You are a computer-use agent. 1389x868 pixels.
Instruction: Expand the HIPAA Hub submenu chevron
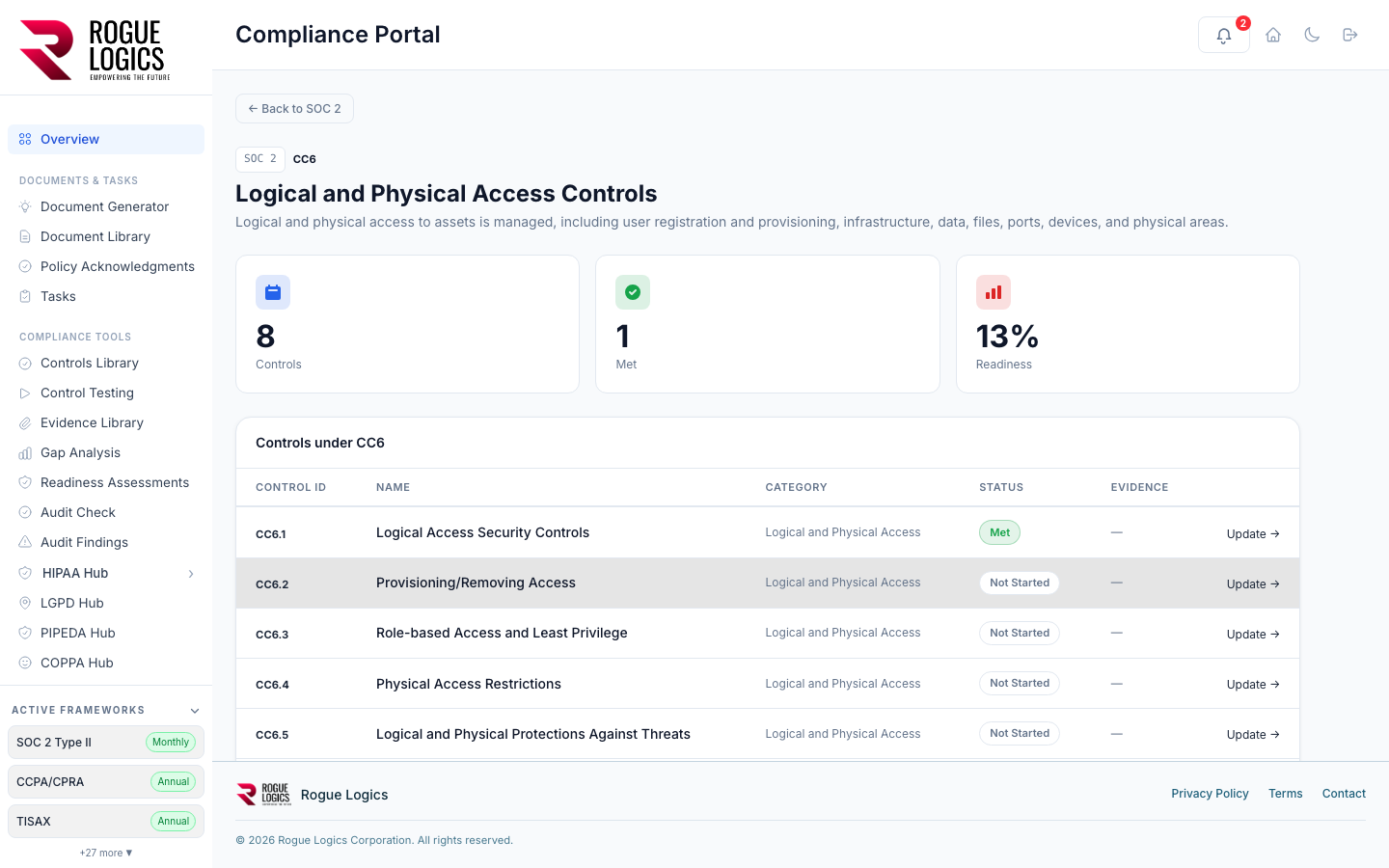[x=191, y=574]
